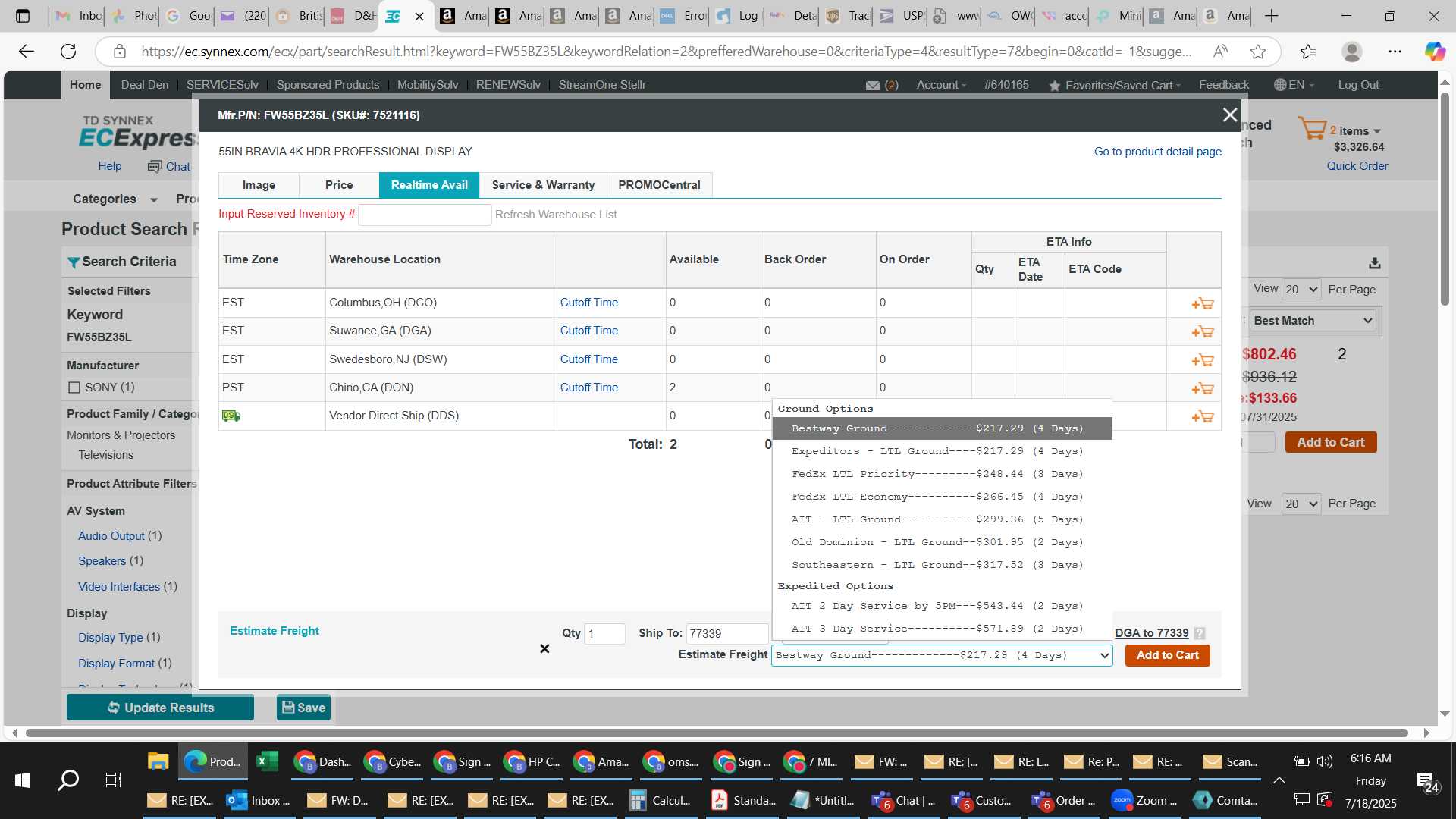The image size is (1456, 819).
Task: Go to the Deal Den menu item
Action: pos(145,85)
